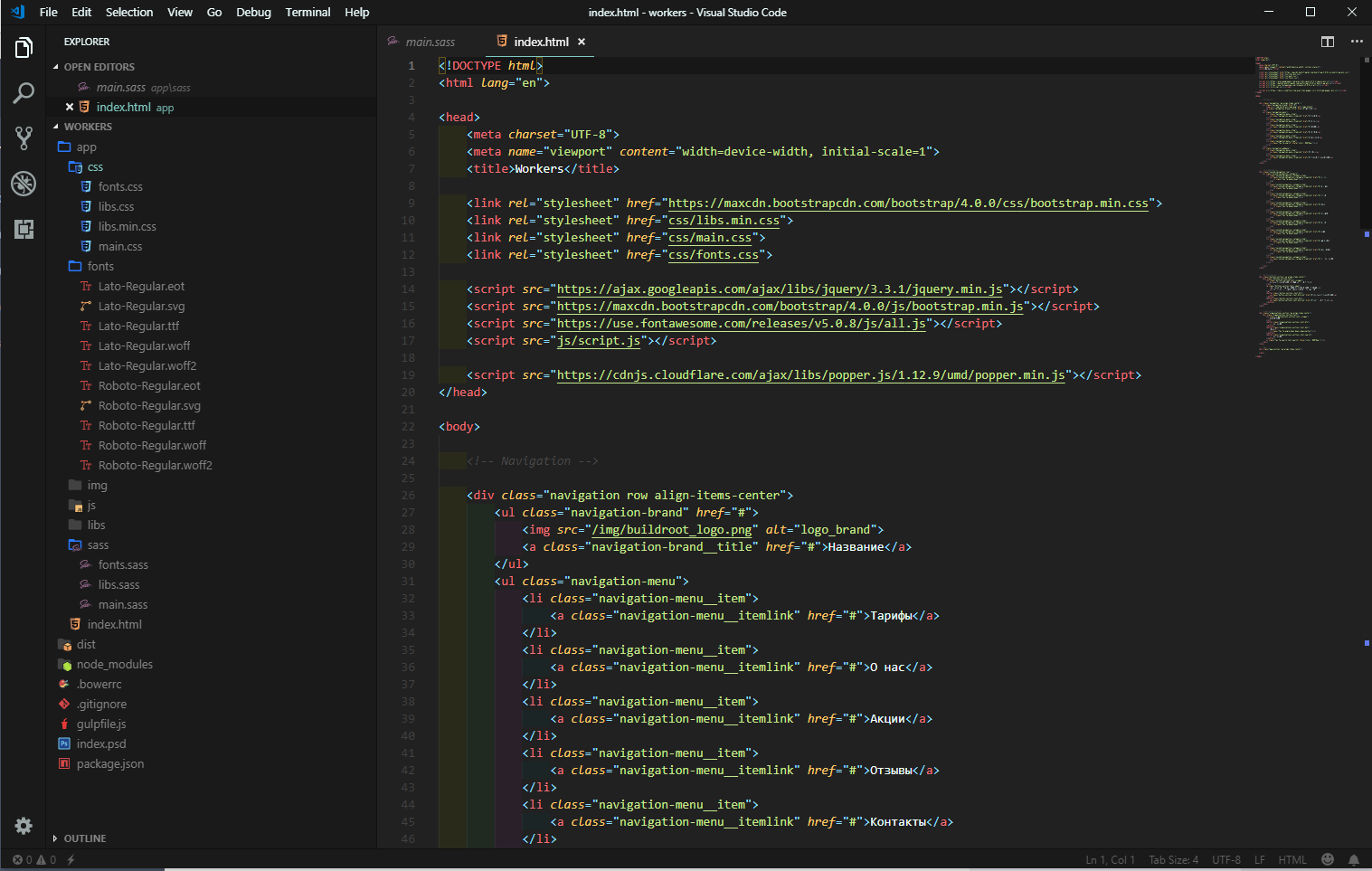Click line number 22 in gutter
This screenshot has width=1372, height=871.
pyautogui.click(x=408, y=427)
